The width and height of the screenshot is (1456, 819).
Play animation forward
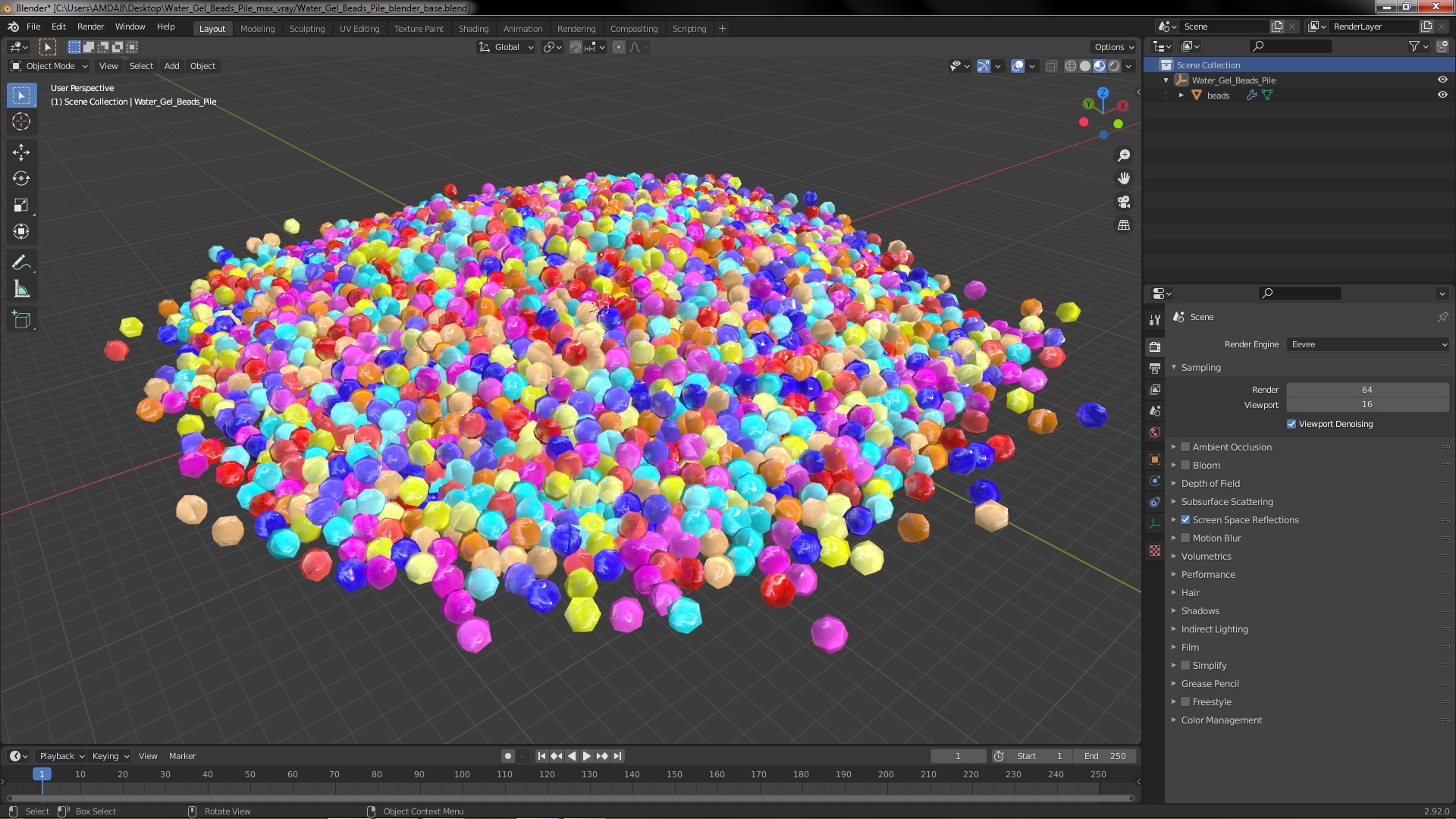(x=587, y=756)
